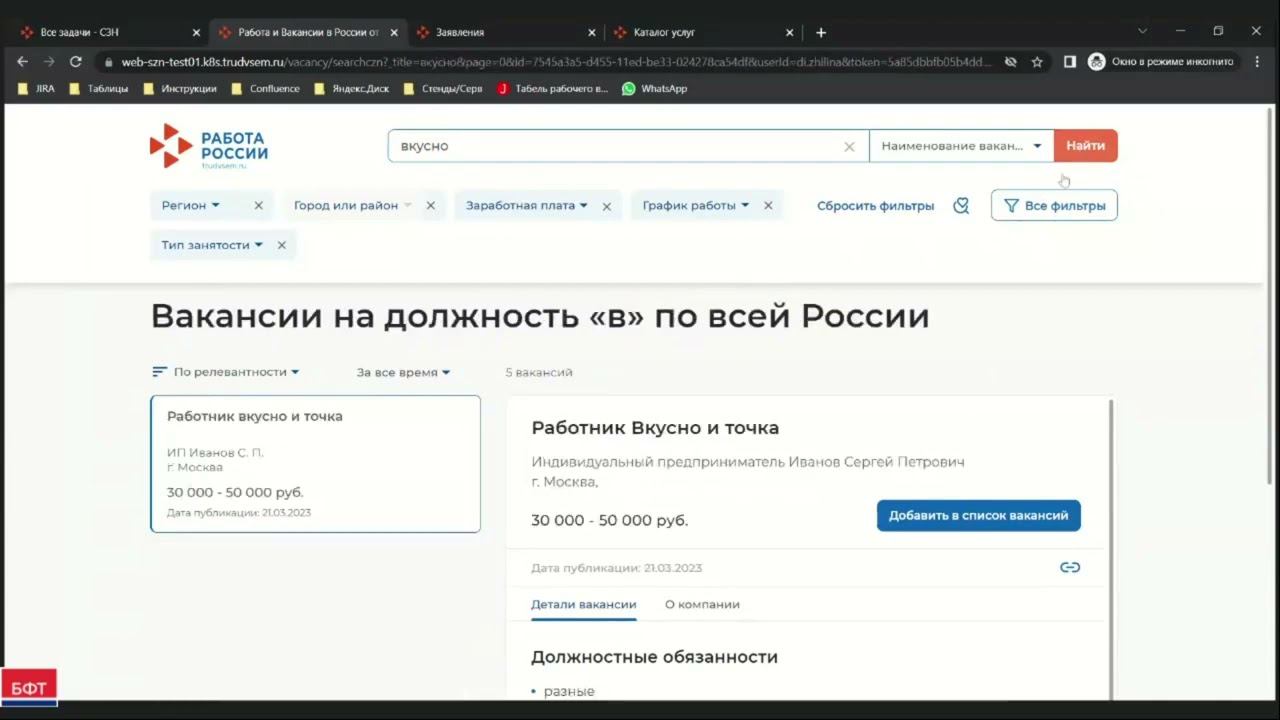The width and height of the screenshot is (1280, 720).
Task: Open the side panel icon in toolbar
Action: click(x=1069, y=62)
